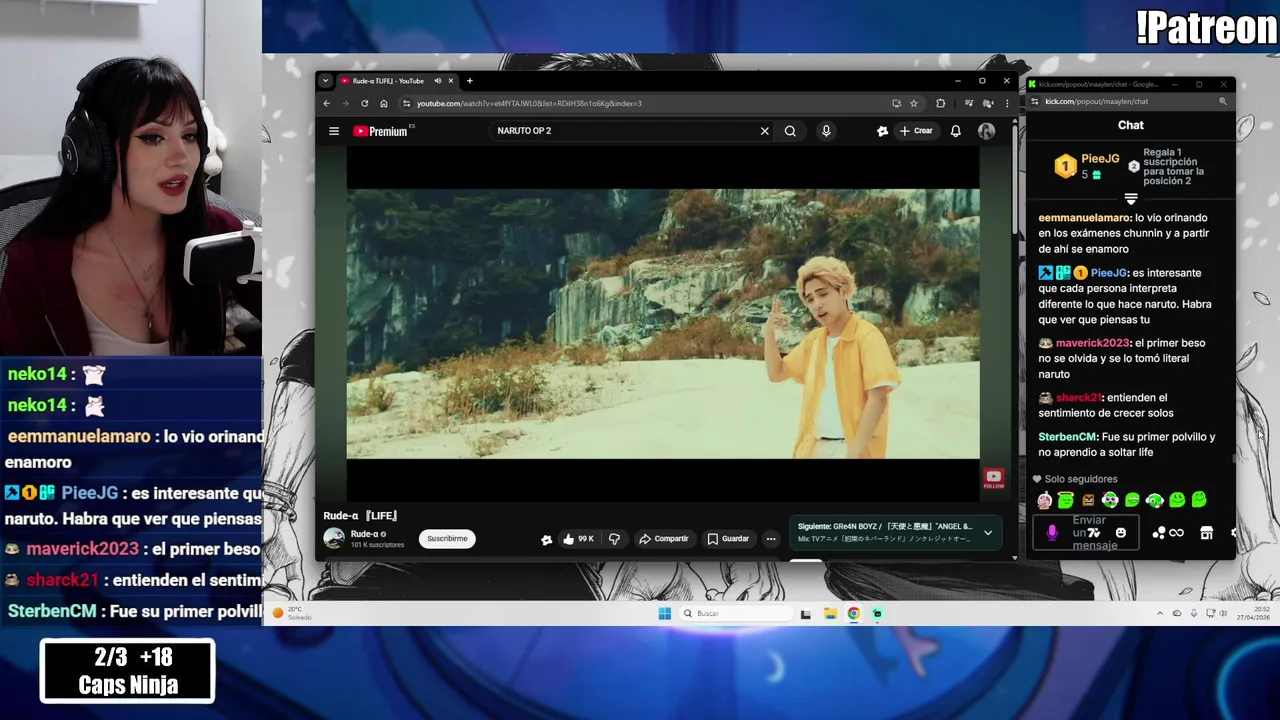The height and width of the screenshot is (720, 1280).
Task: Expand the Siguiente playlist panel chevron
Action: [x=988, y=533]
